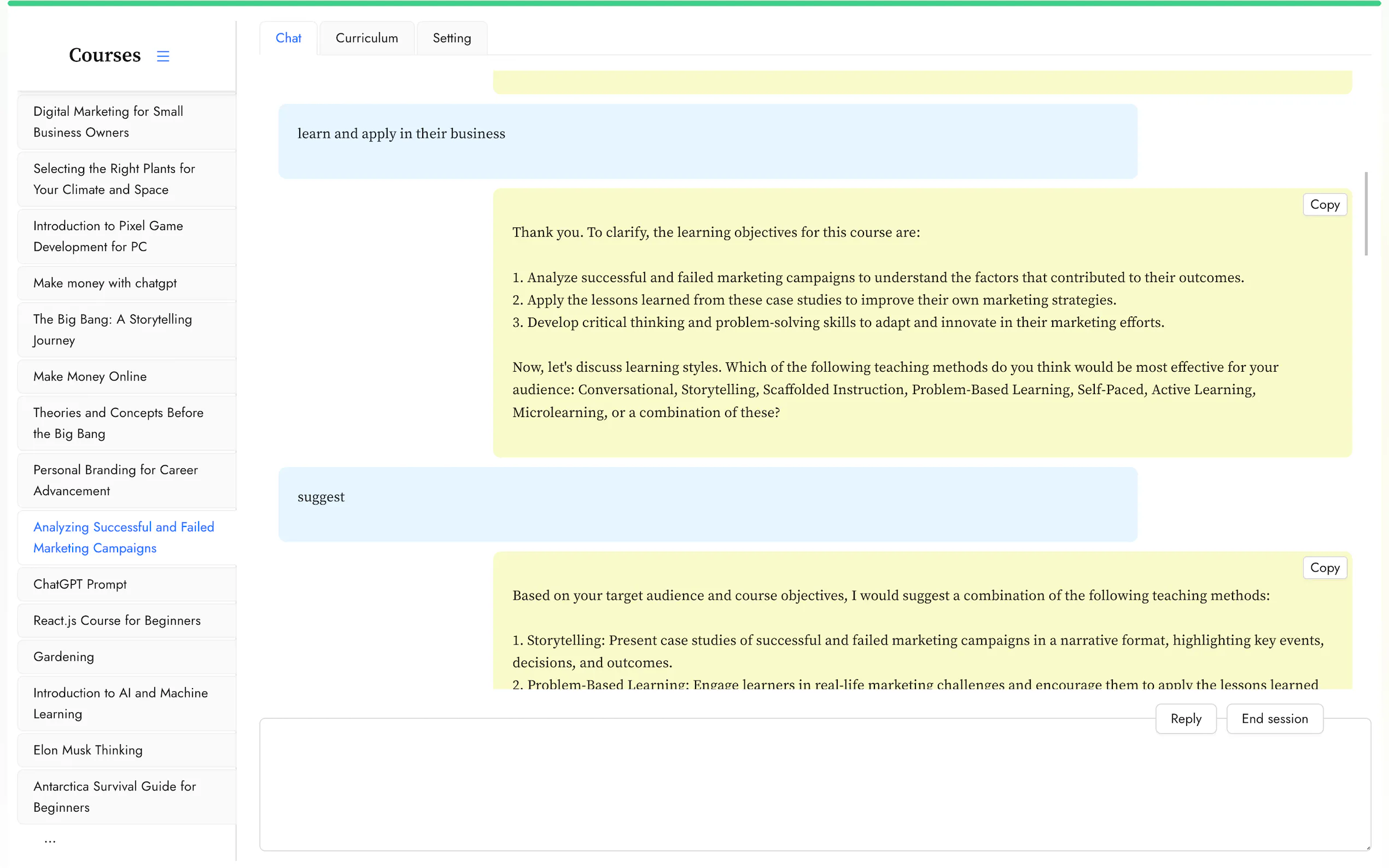Open the Curriculum tab
The width and height of the screenshot is (1389, 868).
(366, 38)
